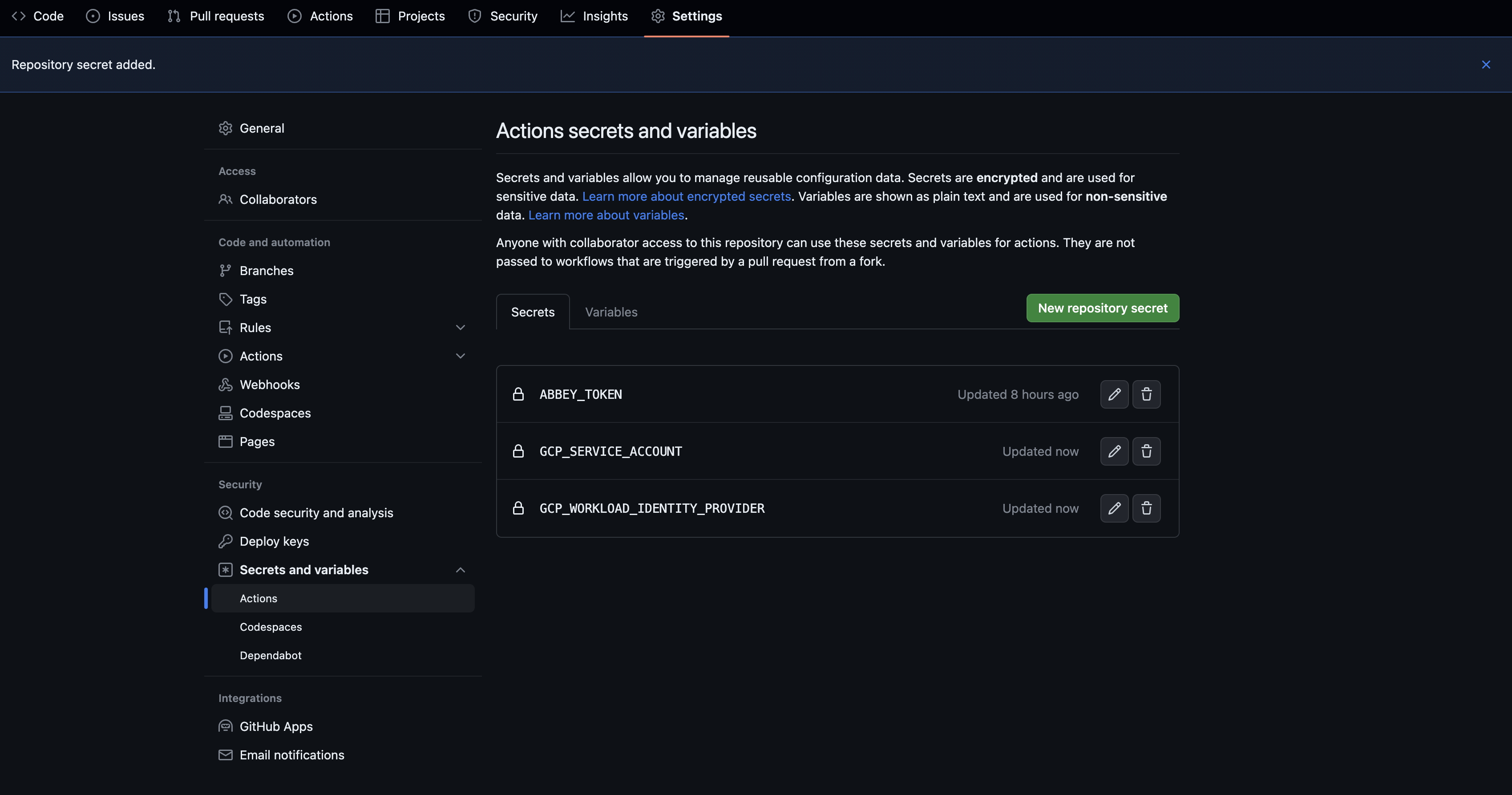Open Webhooks settings in sidebar
Viewport: 1512px width, 795px height.
coord(269,385)
